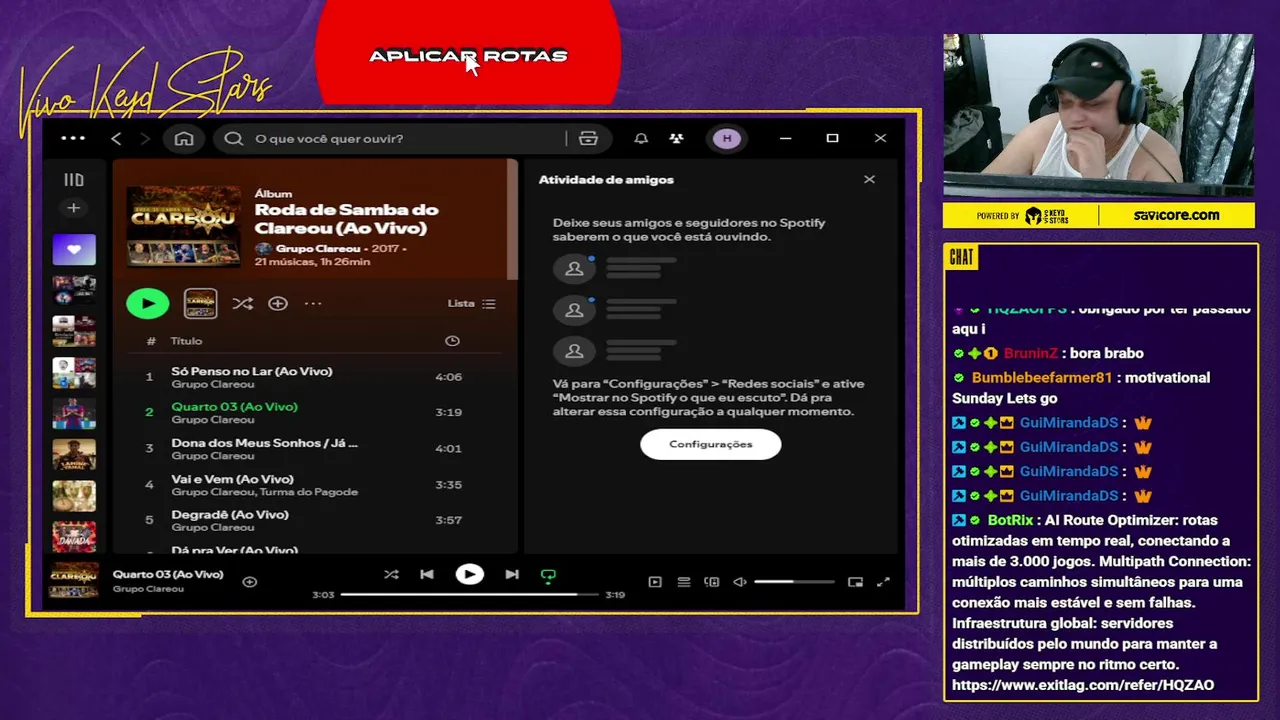
Task: Click the plus icon to create a playlist
Action: (x=73, y=208)
